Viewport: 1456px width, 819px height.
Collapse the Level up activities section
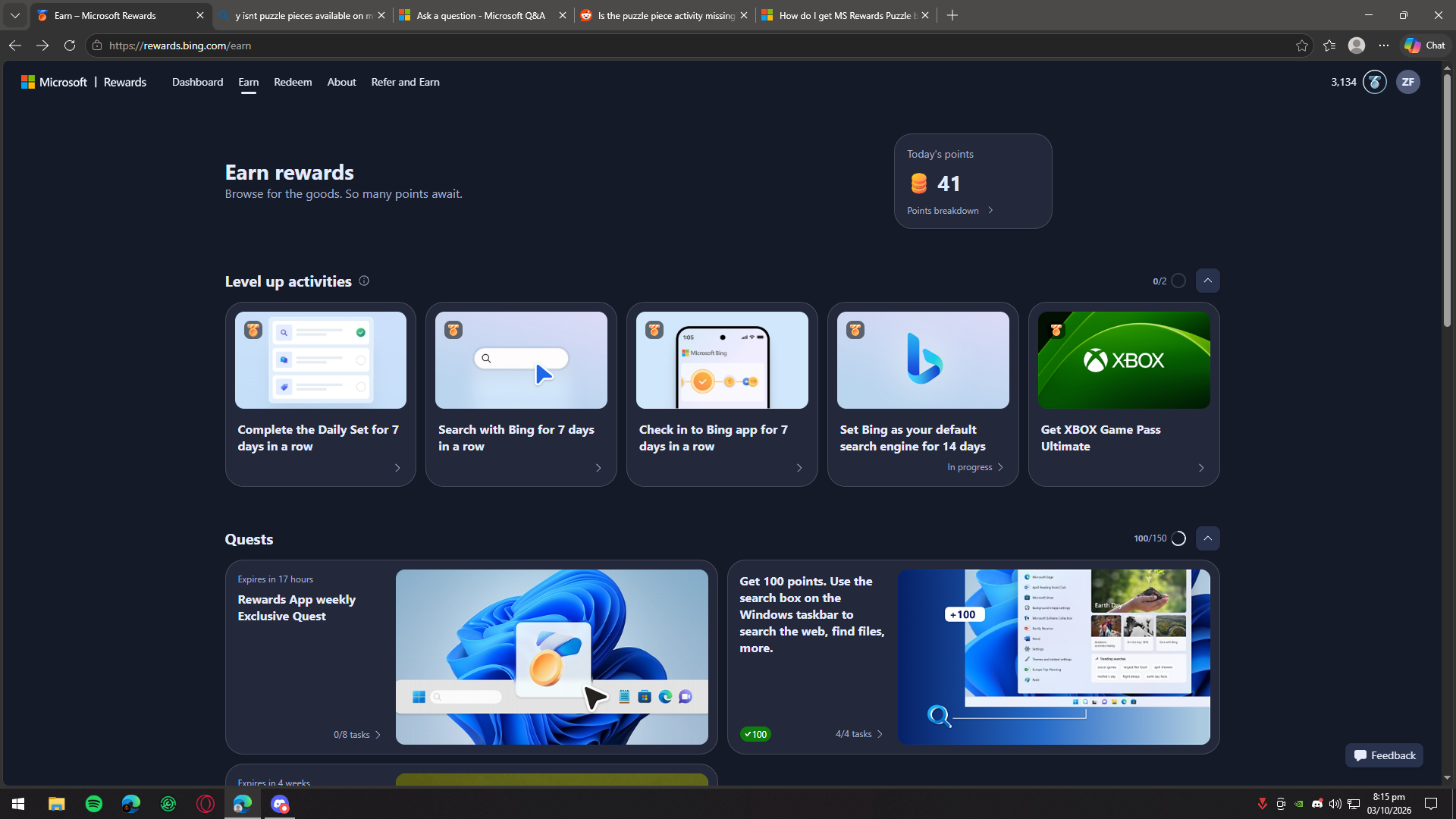point(1208,281)
